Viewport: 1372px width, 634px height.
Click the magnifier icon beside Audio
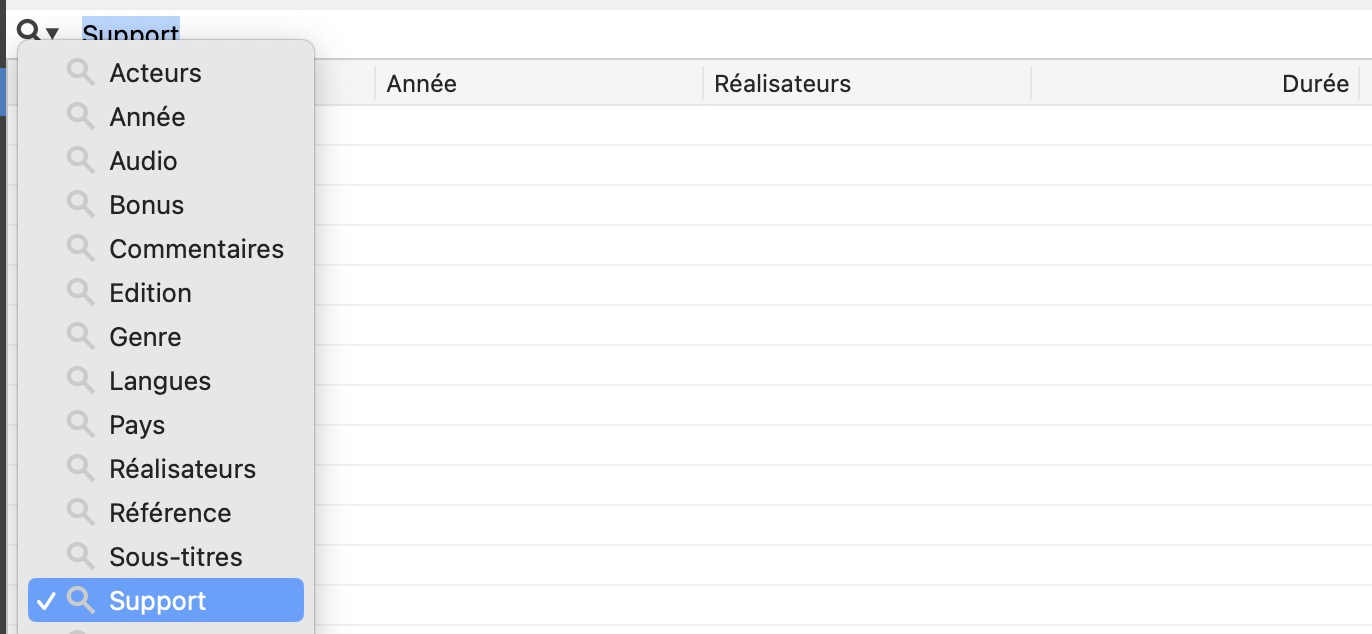coord(81,160)
